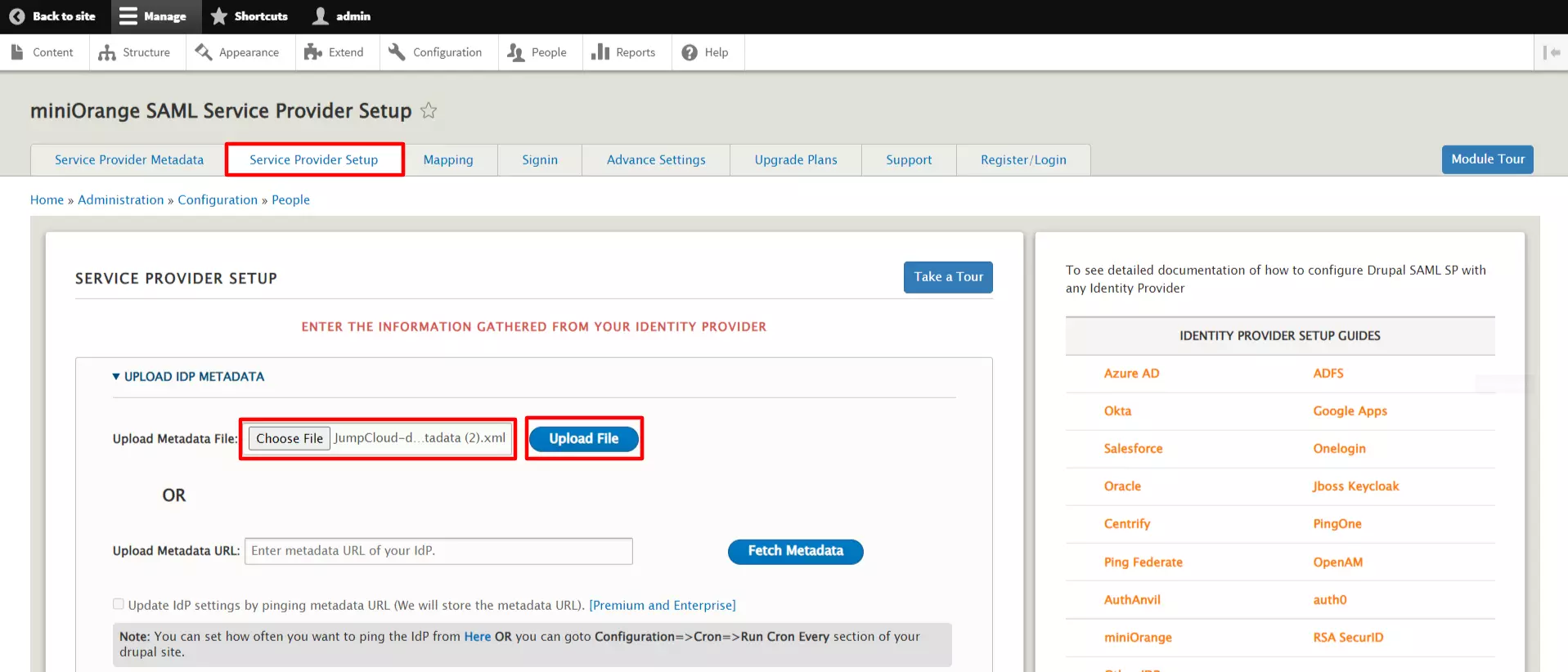Click the Manage hamburger icon
The height and width of the screenshot is (672, 1568).
pyautogui.click(x=128, y=16)
